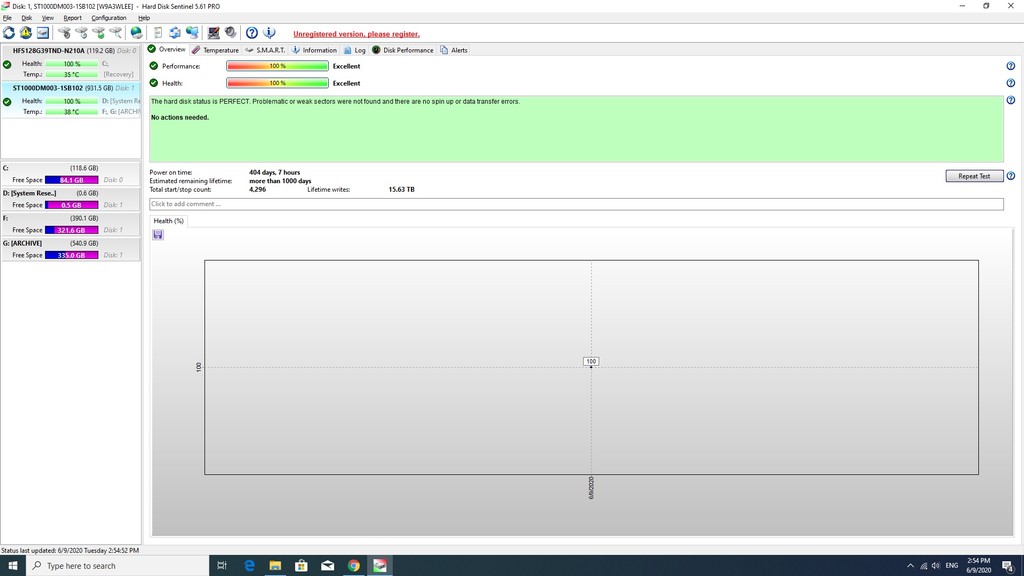Screen dimensions: 1024x576
Task: Click help icon on the Health row
Action: (1010, 83)
